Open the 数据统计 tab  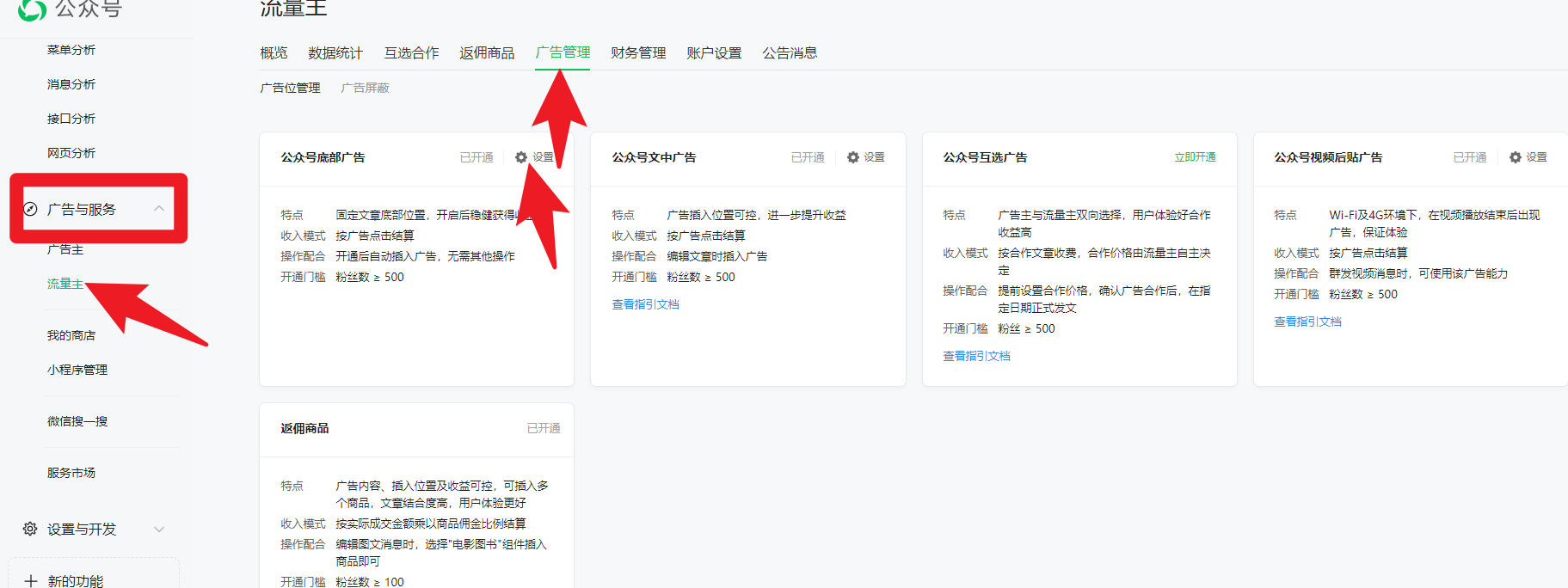(335, 53)
